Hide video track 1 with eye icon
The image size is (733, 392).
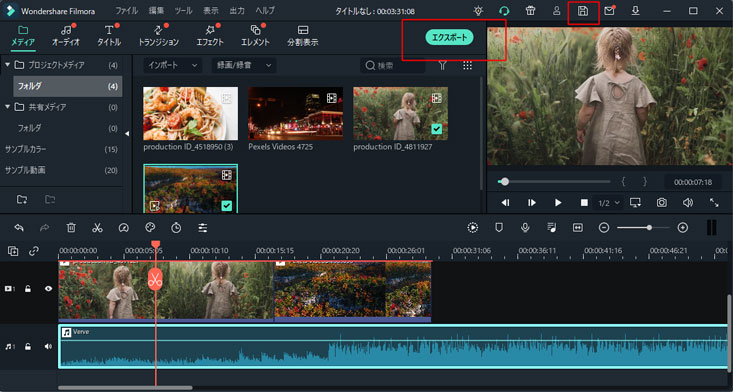click(49, 289)
